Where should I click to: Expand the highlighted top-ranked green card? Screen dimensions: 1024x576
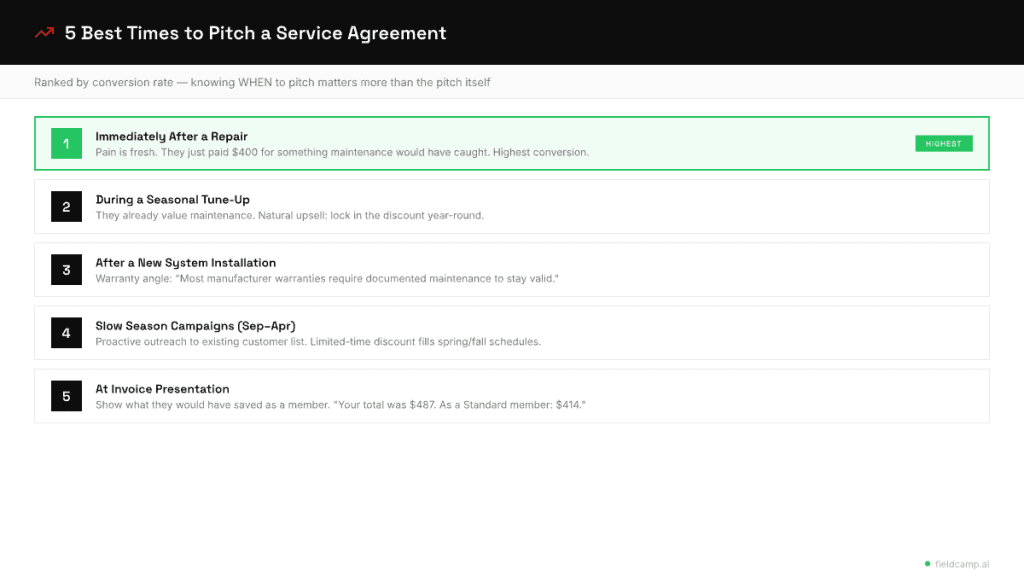pos(512,143)
